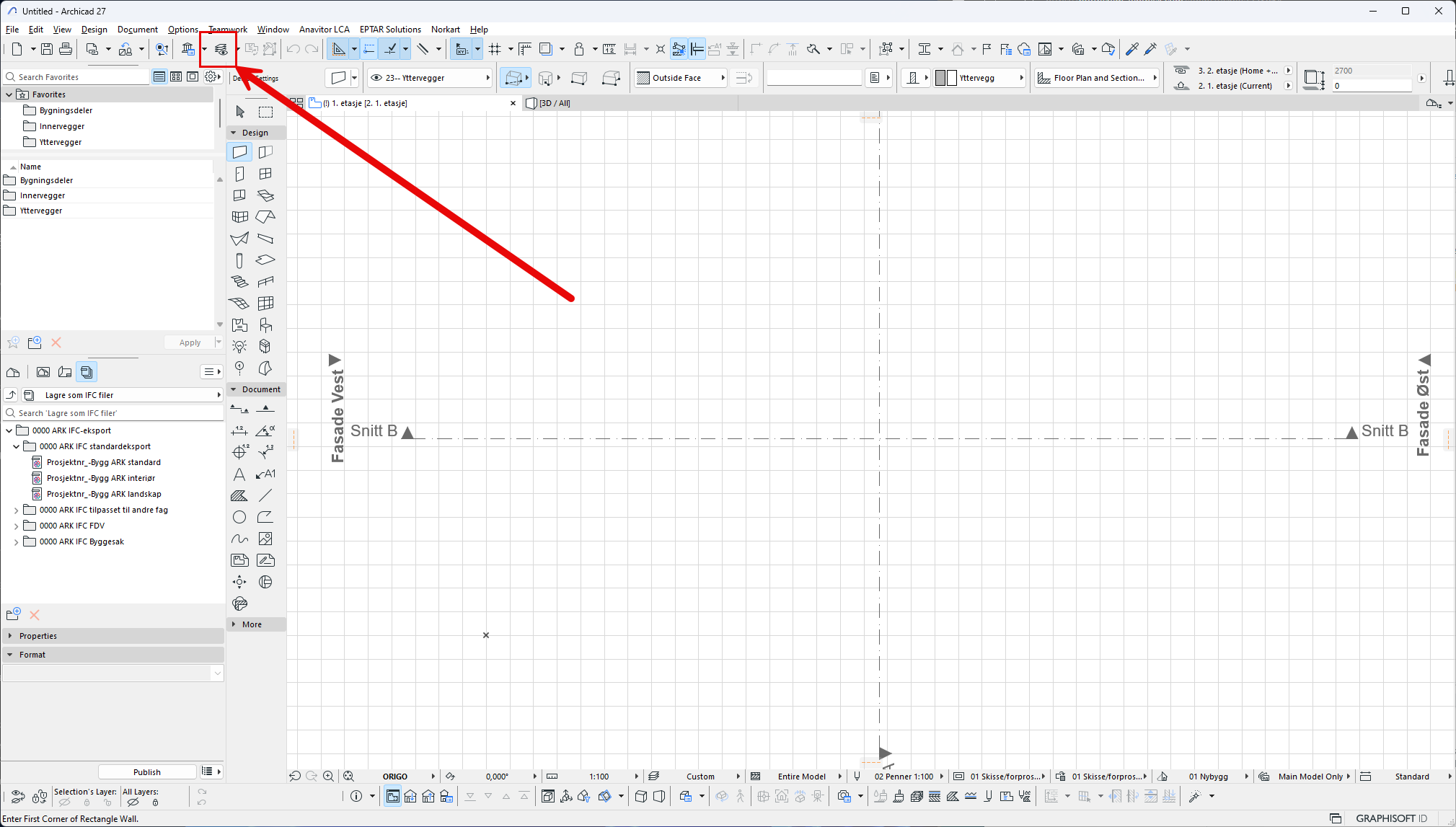
Task: Select the Wall tool in toolbox
Action: click(x=239, y=152)
